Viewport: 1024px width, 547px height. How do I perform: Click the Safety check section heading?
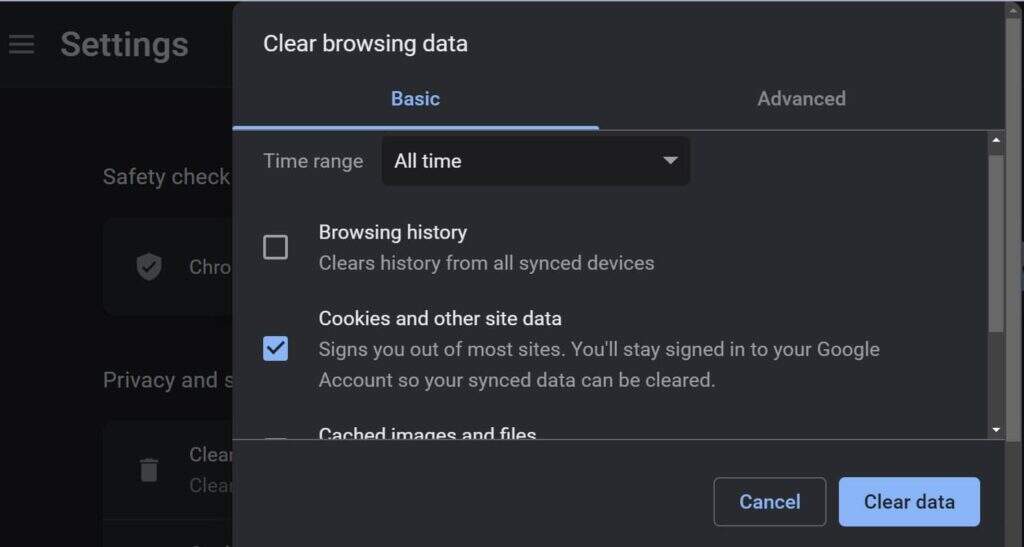click(166, 177)
